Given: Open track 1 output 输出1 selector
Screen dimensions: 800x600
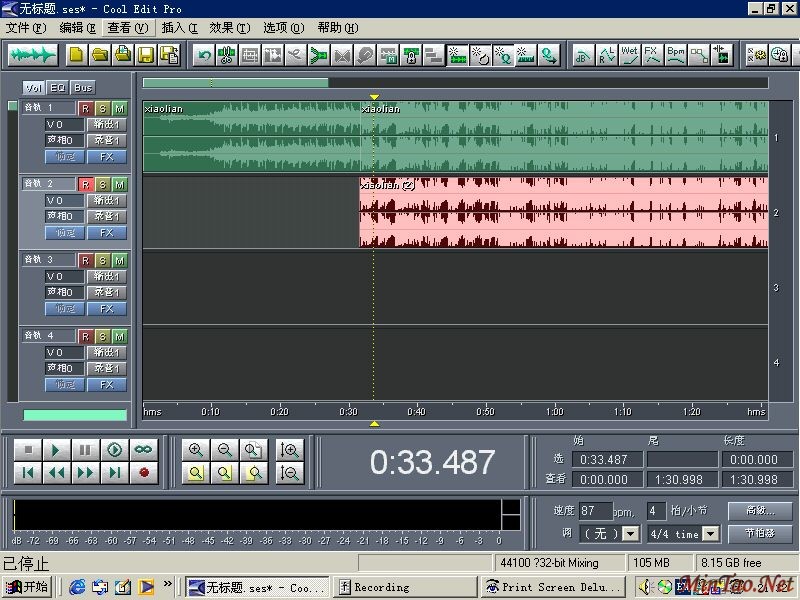Looking at the screenshot, I should pos(105,125).
